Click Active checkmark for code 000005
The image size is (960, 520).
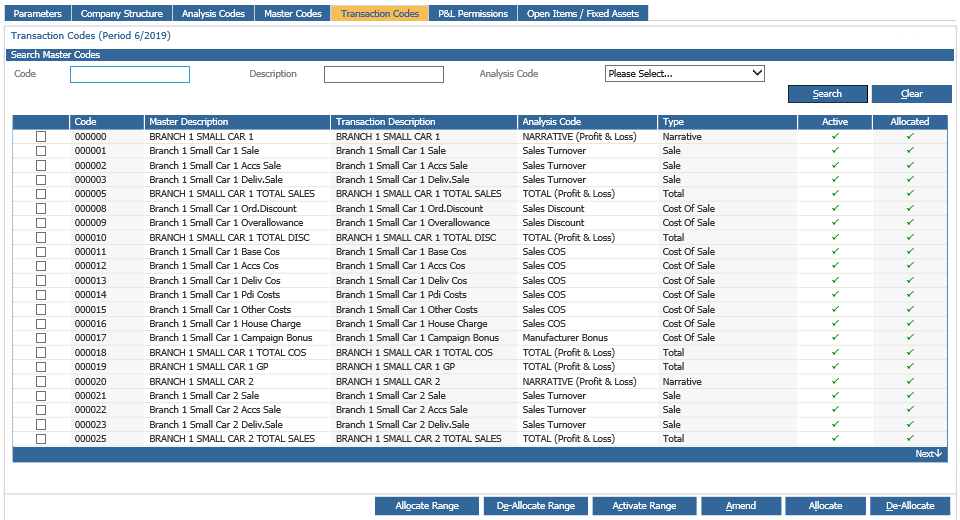point(835,193)
